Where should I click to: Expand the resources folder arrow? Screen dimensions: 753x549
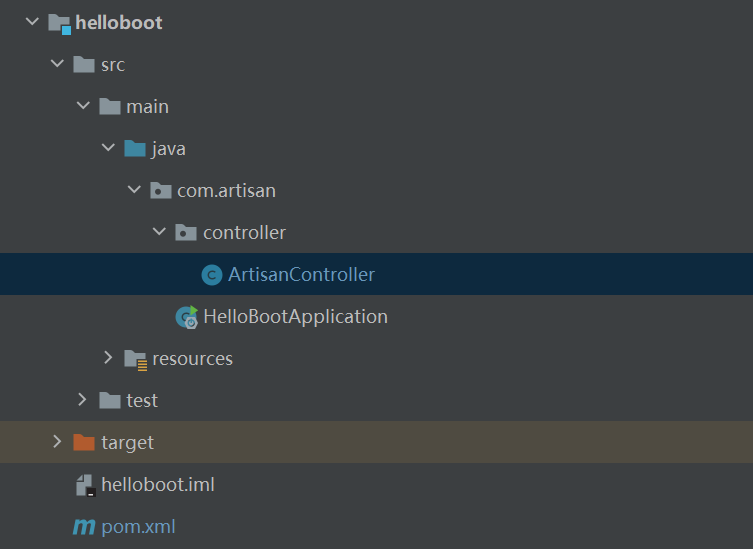[108, 358]
